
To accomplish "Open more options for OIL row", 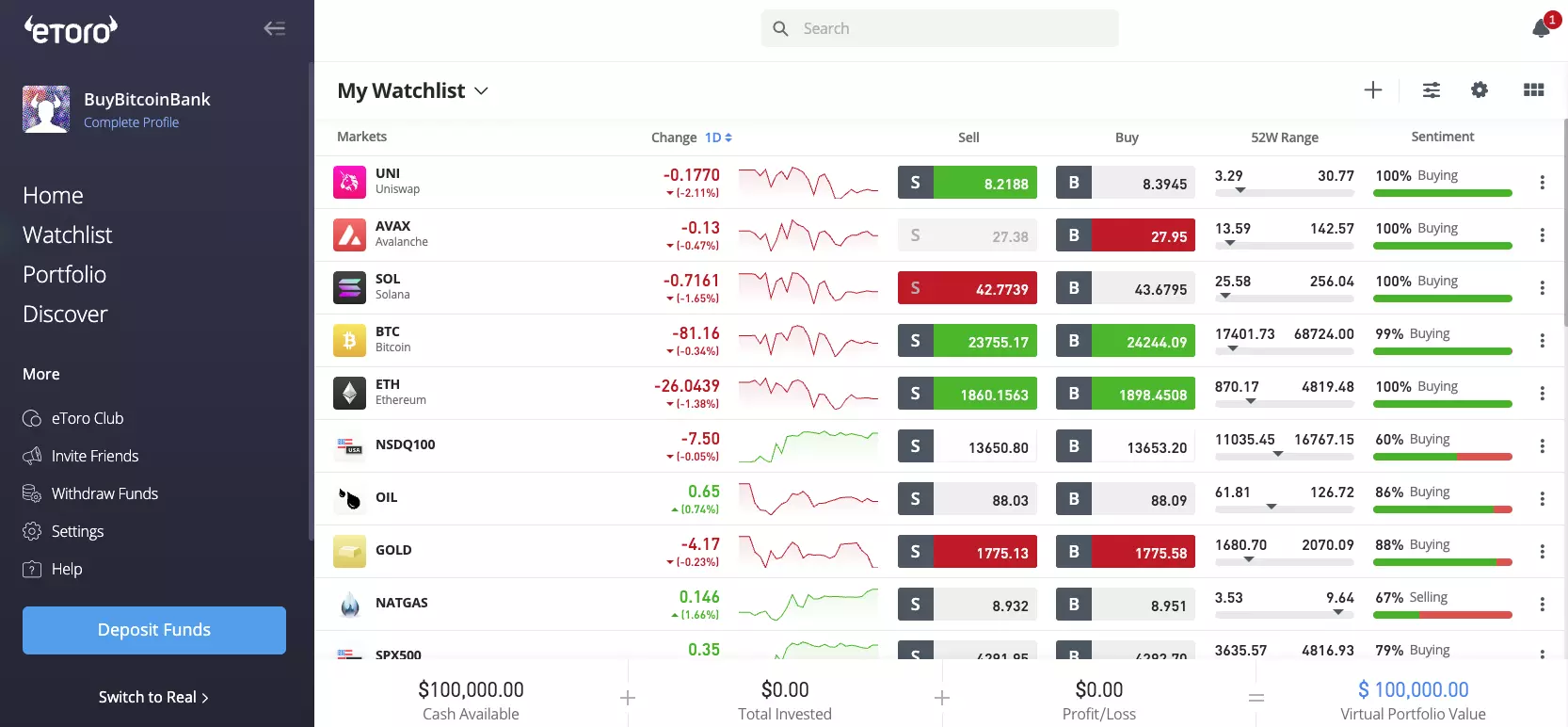I will (x=1542, y=498).
